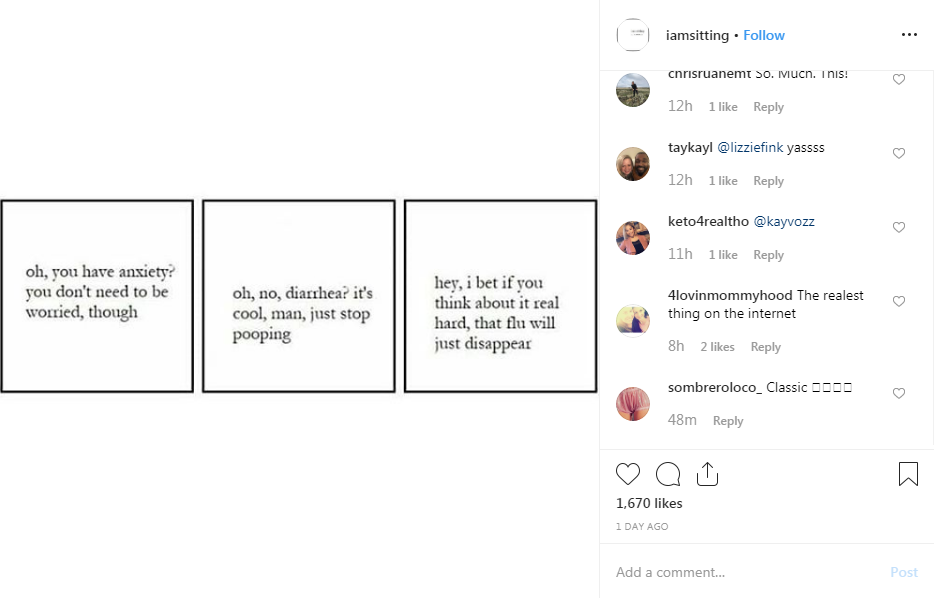
Task: Like chrisruanemt's comment
Action: pos(899,80)
